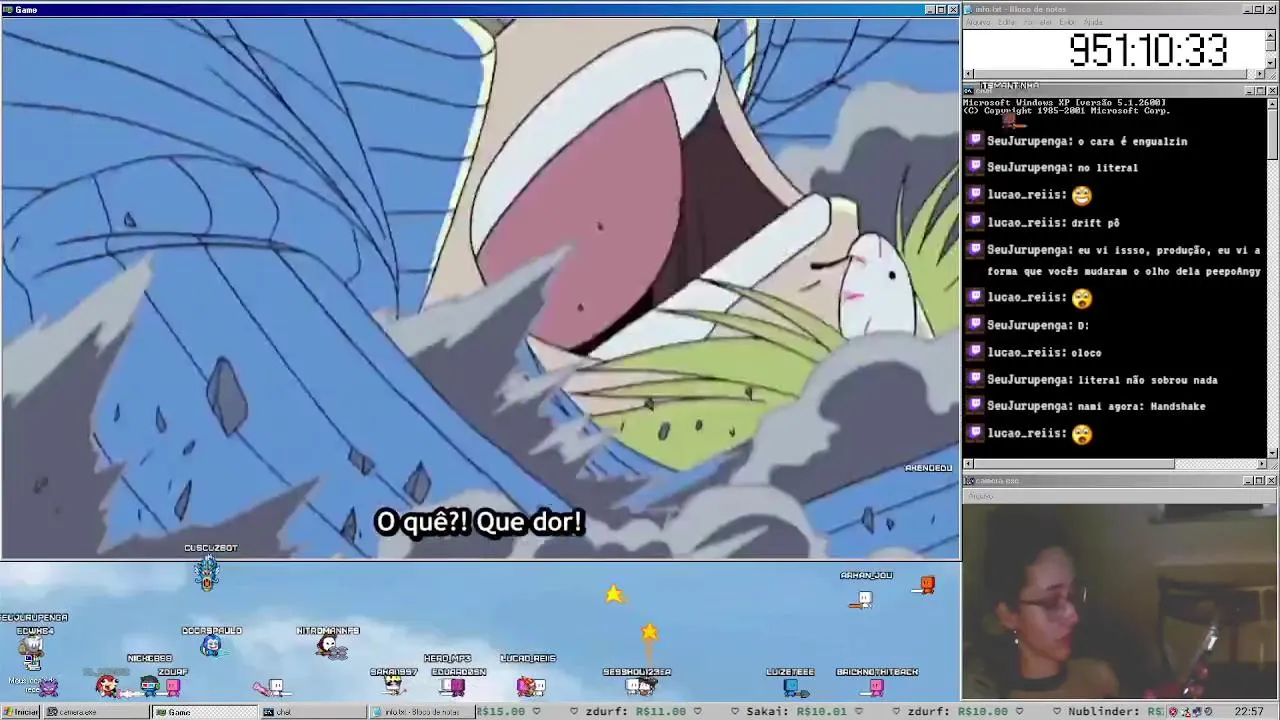Click the CLSCUZBOT flying character
The width and height of the screenshot is (1280, 720).
[x=207, y=573]
